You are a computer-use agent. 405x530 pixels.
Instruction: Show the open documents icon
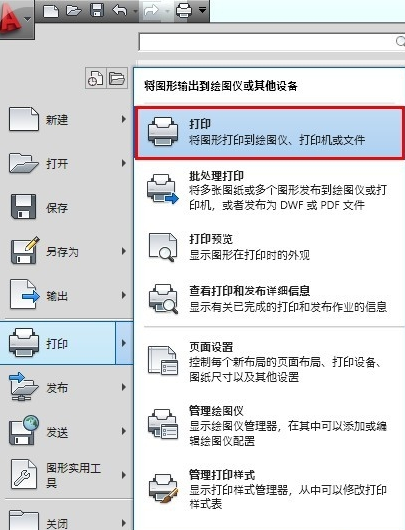pyautogui.click(x=117, y=78)
